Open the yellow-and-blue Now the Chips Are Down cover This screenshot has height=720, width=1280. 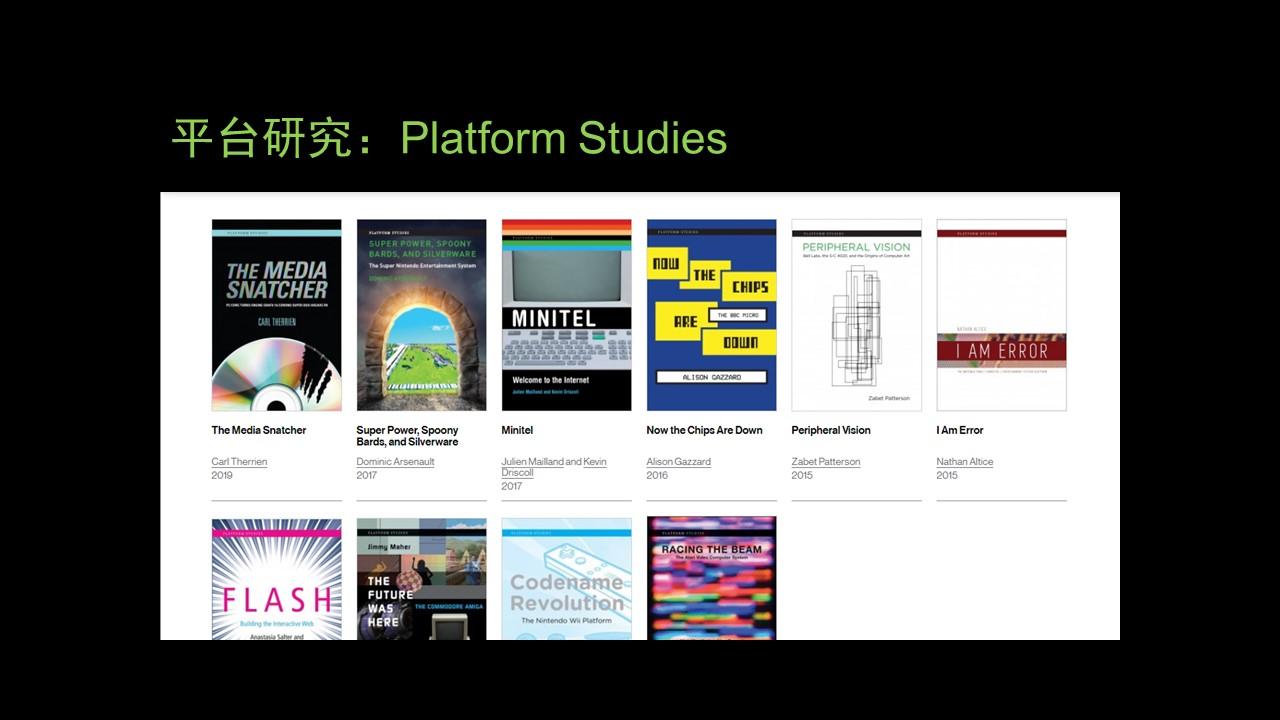(711, 315)
